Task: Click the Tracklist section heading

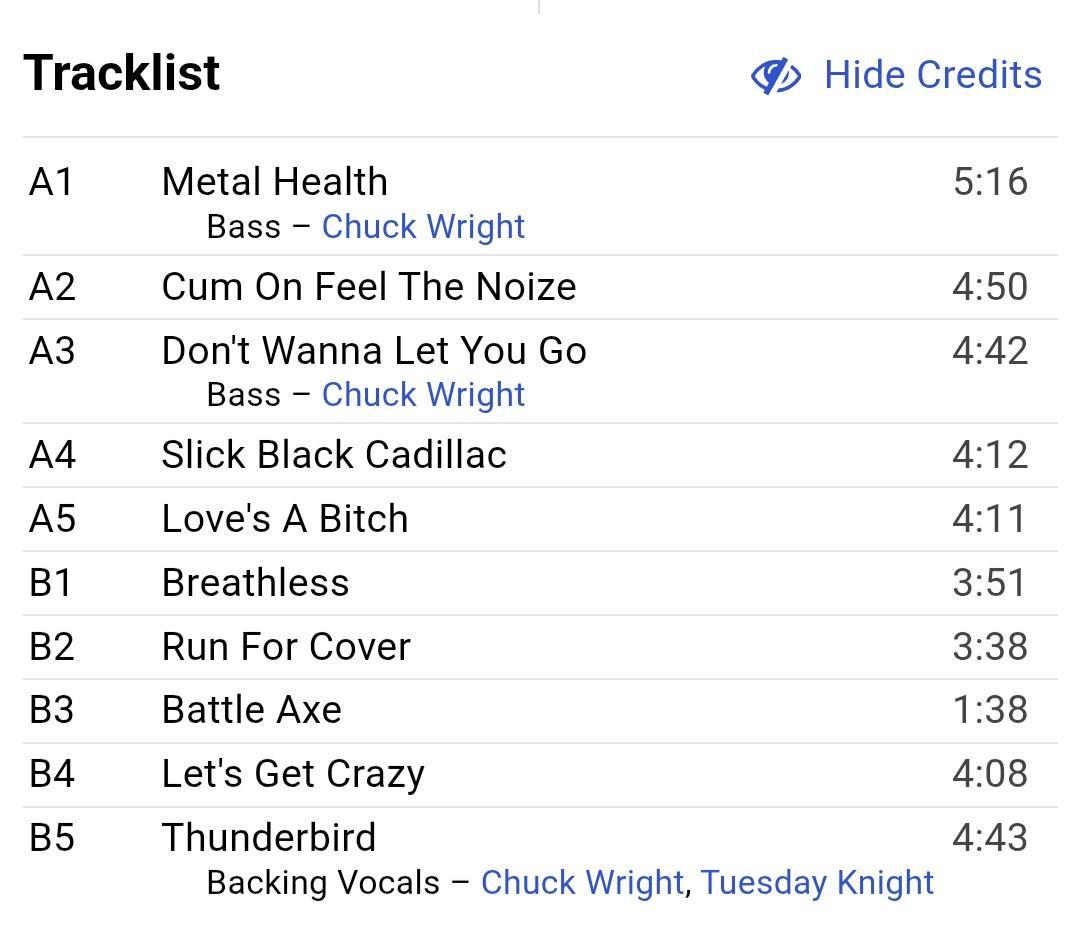Action: coord(122,73)
